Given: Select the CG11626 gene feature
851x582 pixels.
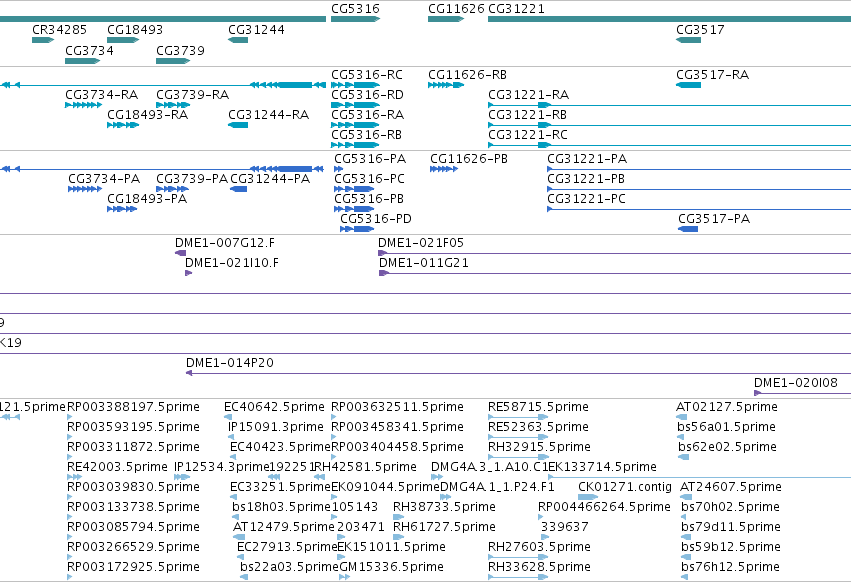Looking at the screenshot, I should [x=446, y=19].
